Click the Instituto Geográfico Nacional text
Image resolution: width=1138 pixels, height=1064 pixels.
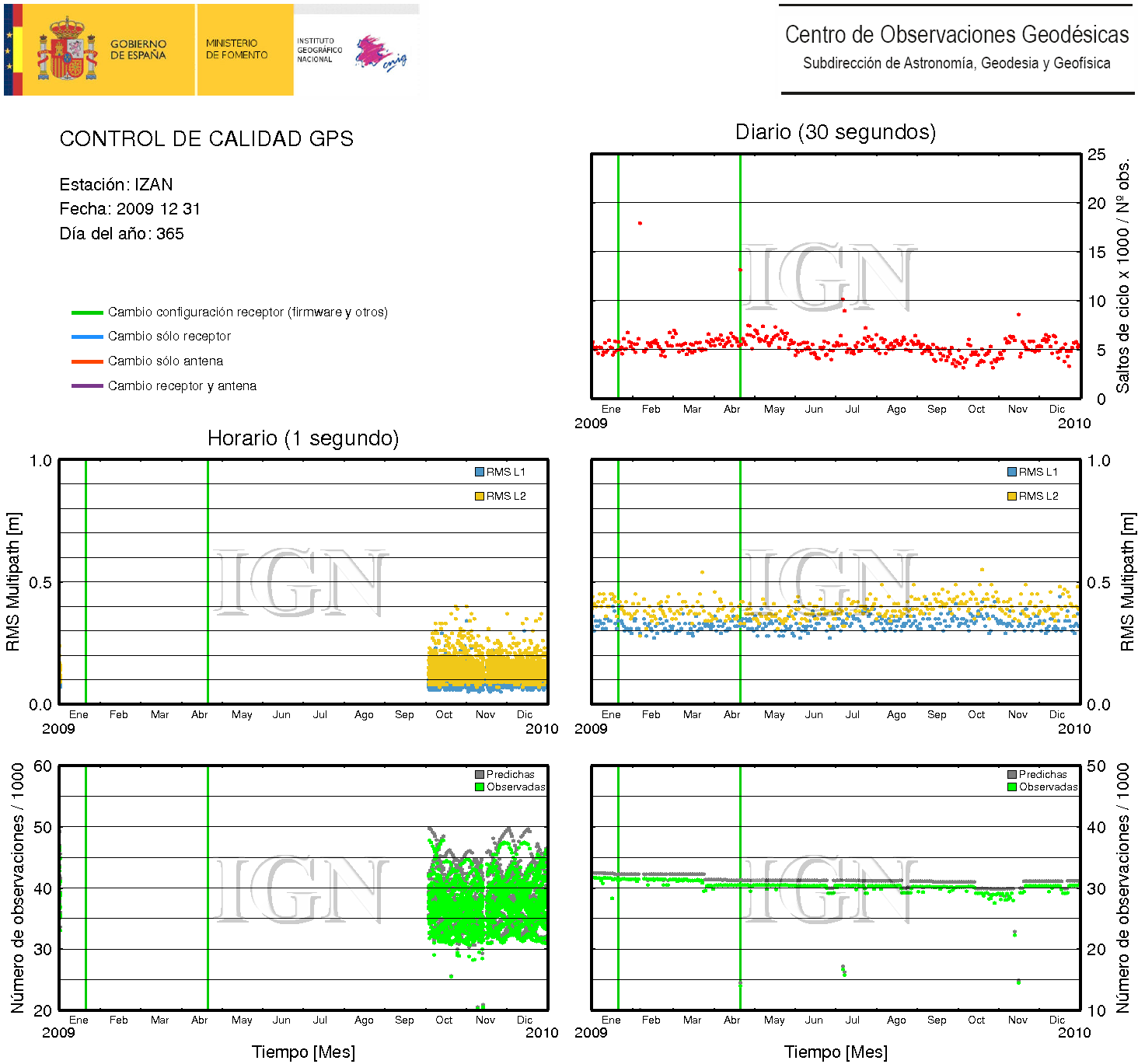[x=319, y=50]
